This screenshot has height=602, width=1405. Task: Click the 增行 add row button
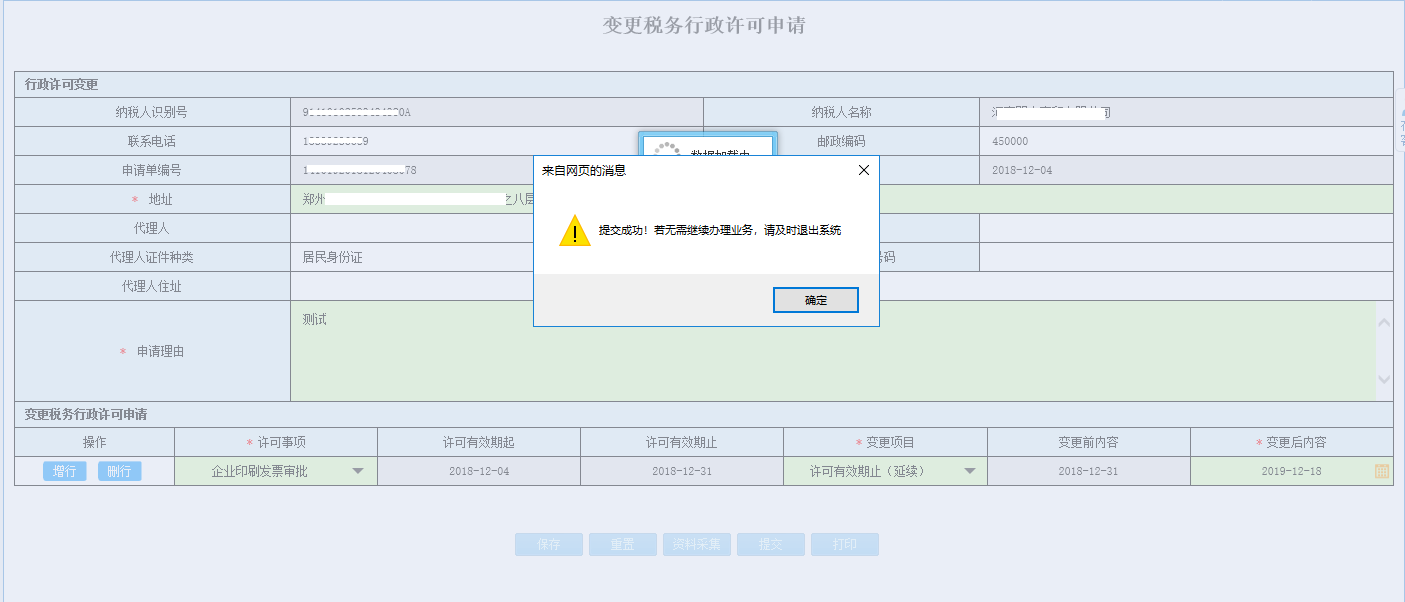[65, 471]
